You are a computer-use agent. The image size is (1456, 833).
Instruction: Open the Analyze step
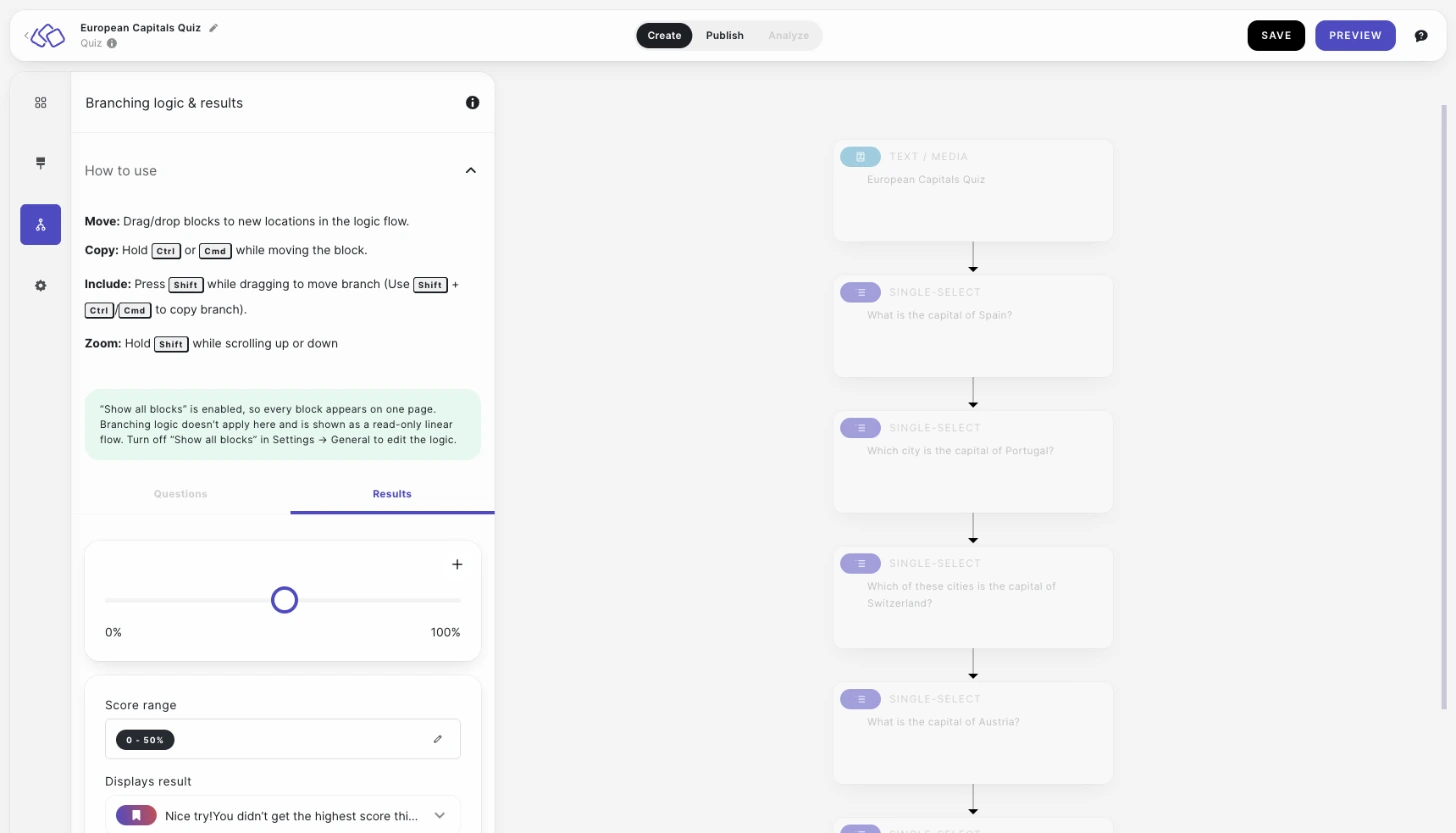tap(788, 36)
